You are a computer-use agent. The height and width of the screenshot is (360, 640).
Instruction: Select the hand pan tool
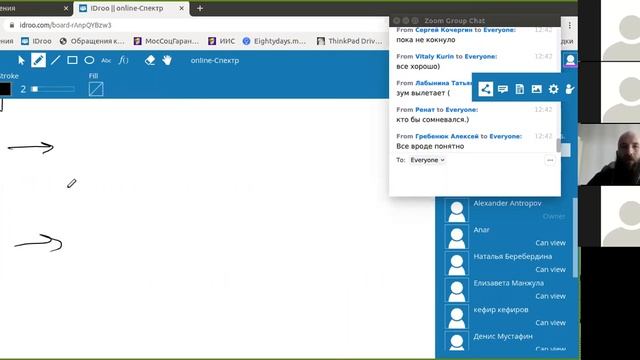coord(167,60)
